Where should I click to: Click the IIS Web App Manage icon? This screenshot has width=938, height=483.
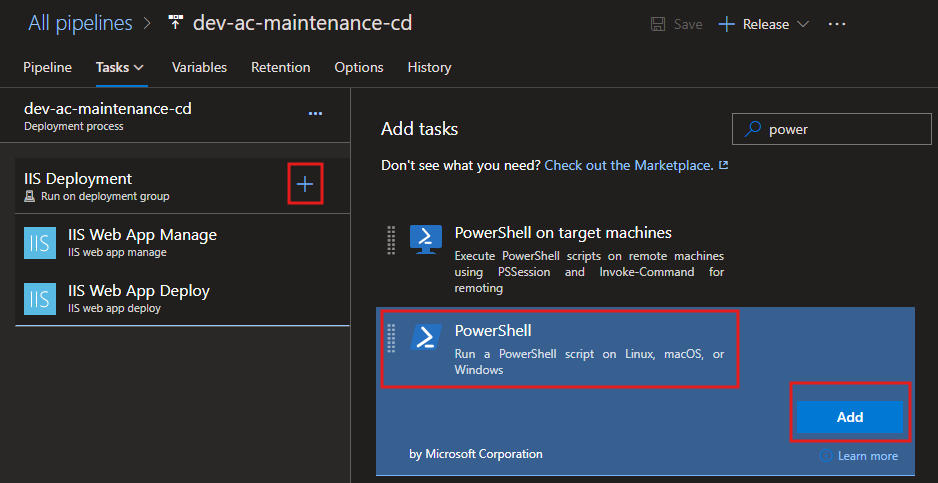(40, 243)
